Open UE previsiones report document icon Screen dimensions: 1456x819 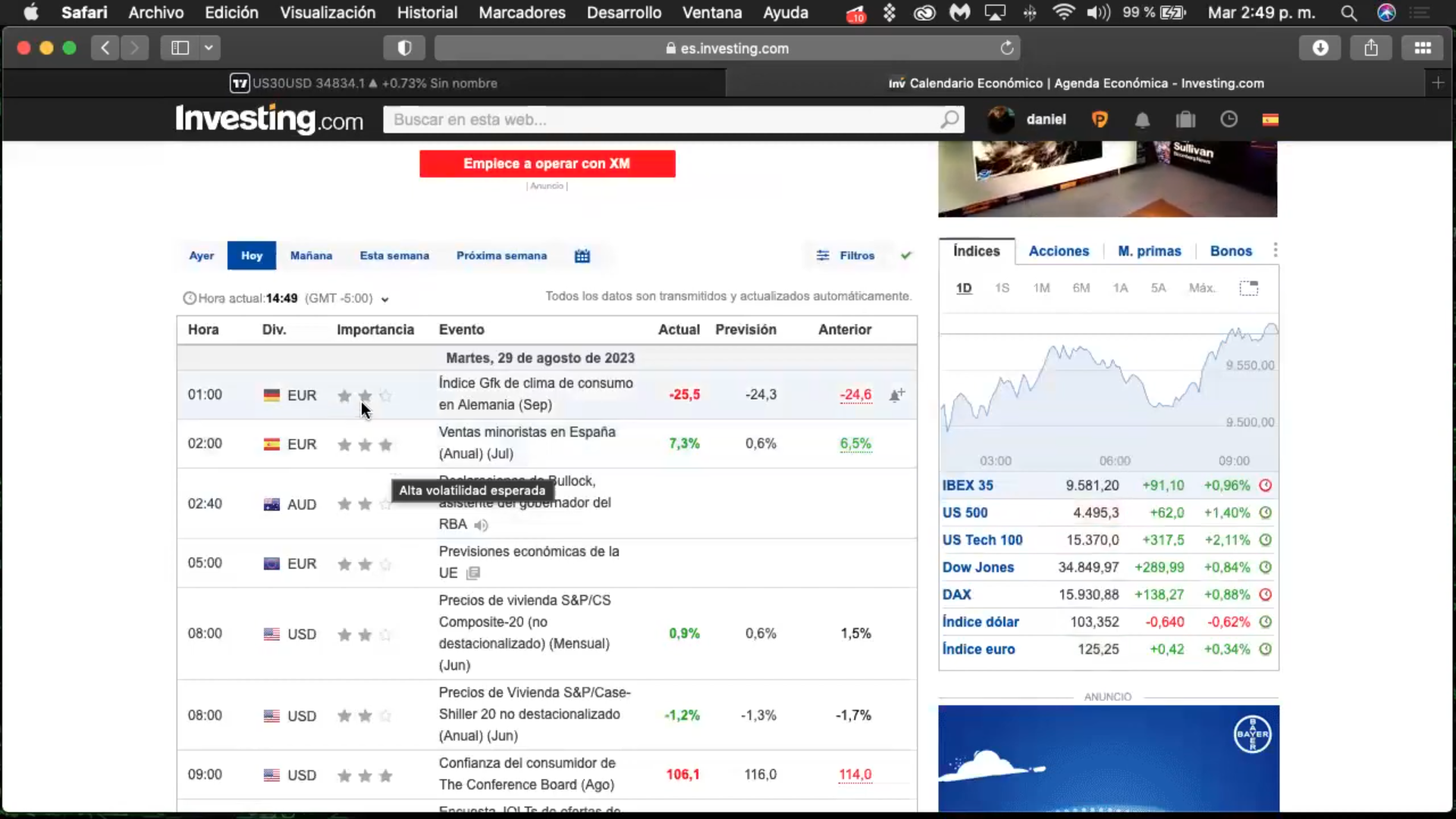coord(473,573)
